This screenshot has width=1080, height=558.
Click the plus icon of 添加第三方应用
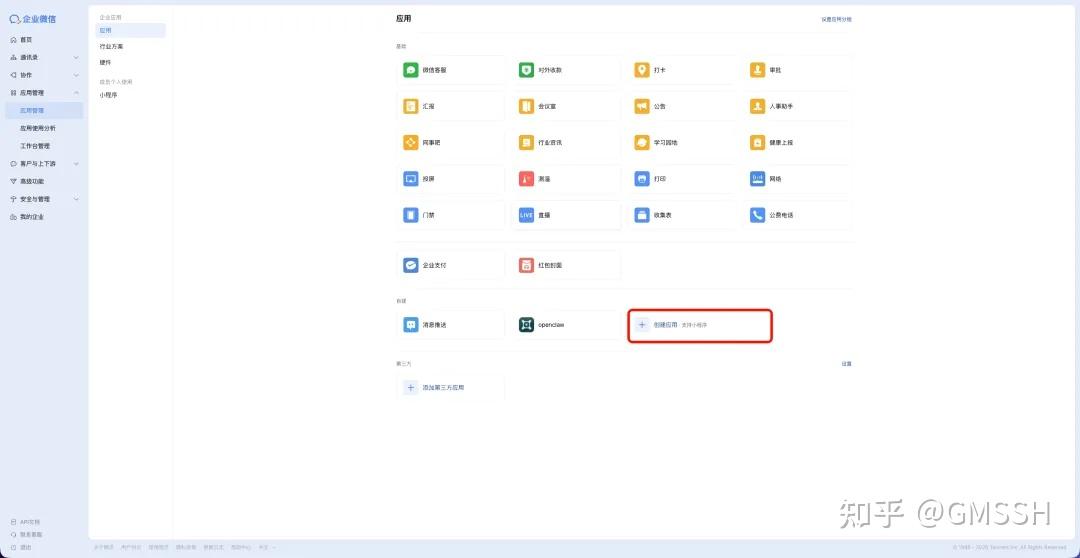pyautogui.click(x=411, y=388)
